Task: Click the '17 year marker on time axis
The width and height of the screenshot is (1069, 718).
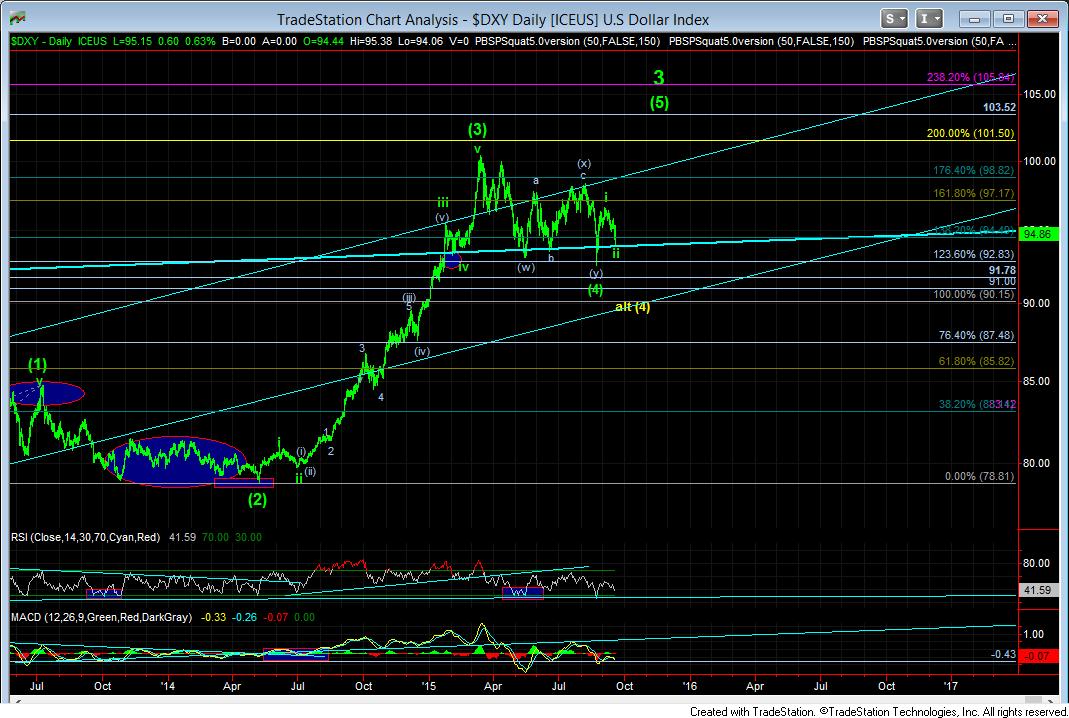Action: tap(950, 686)
